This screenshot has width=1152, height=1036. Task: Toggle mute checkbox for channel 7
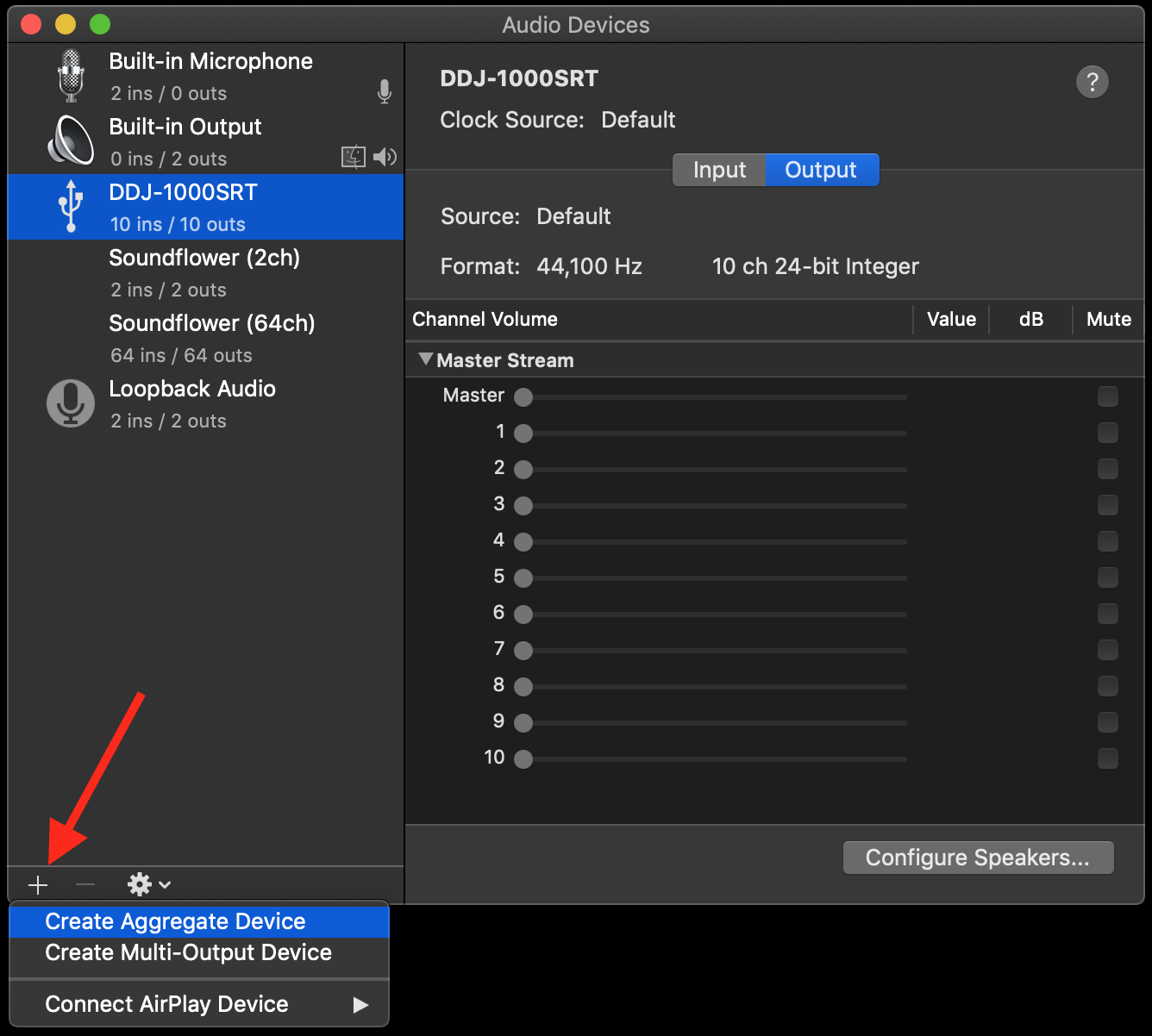click(1108, 650)
